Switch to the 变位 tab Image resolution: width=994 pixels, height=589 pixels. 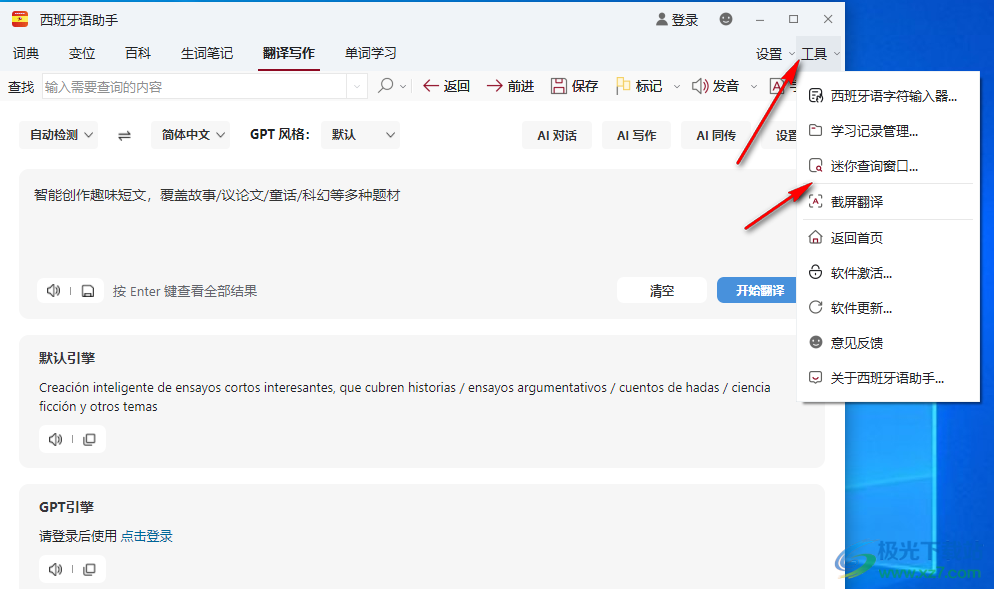(x=82, y=53)
